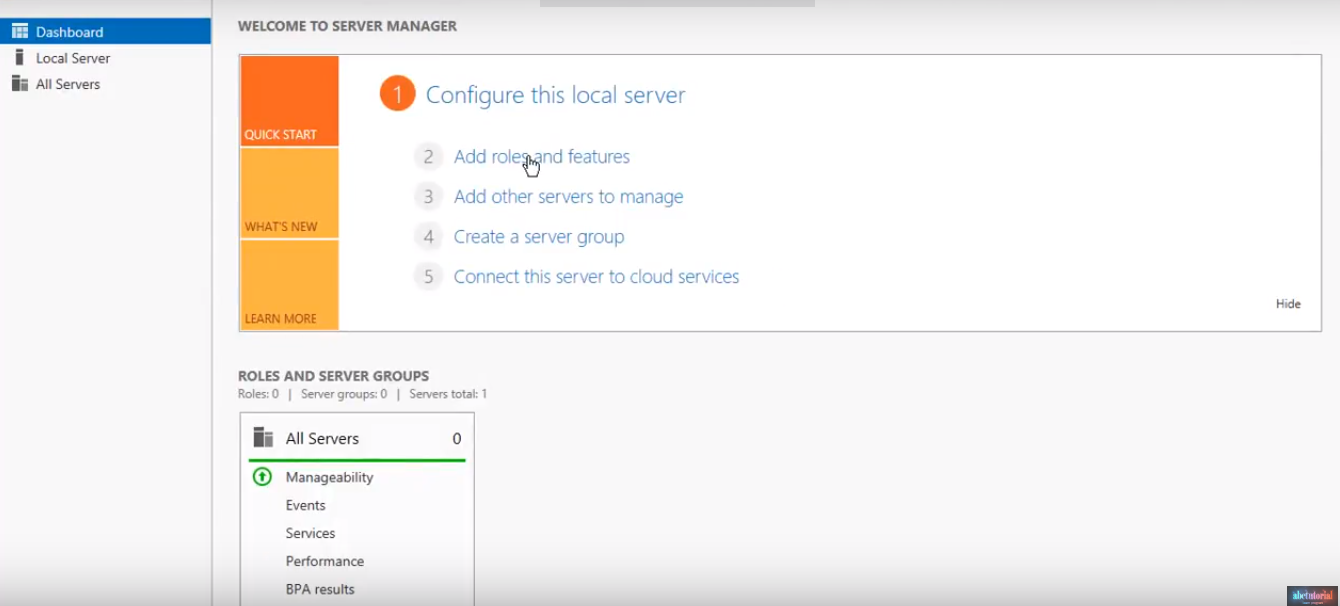This screenshot has height=606, width=1340.
Task: Open Events in All Servers tile
Action: click(305, 505)
